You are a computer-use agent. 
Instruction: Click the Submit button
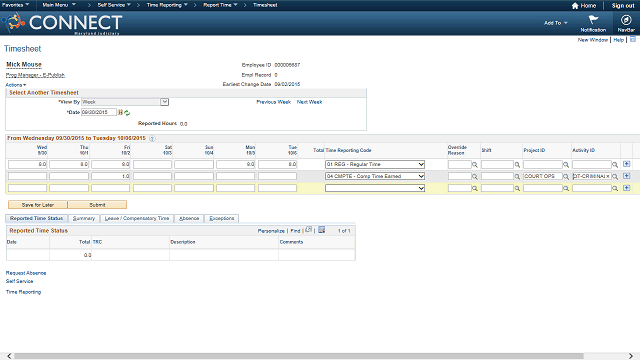coord(97,205)
